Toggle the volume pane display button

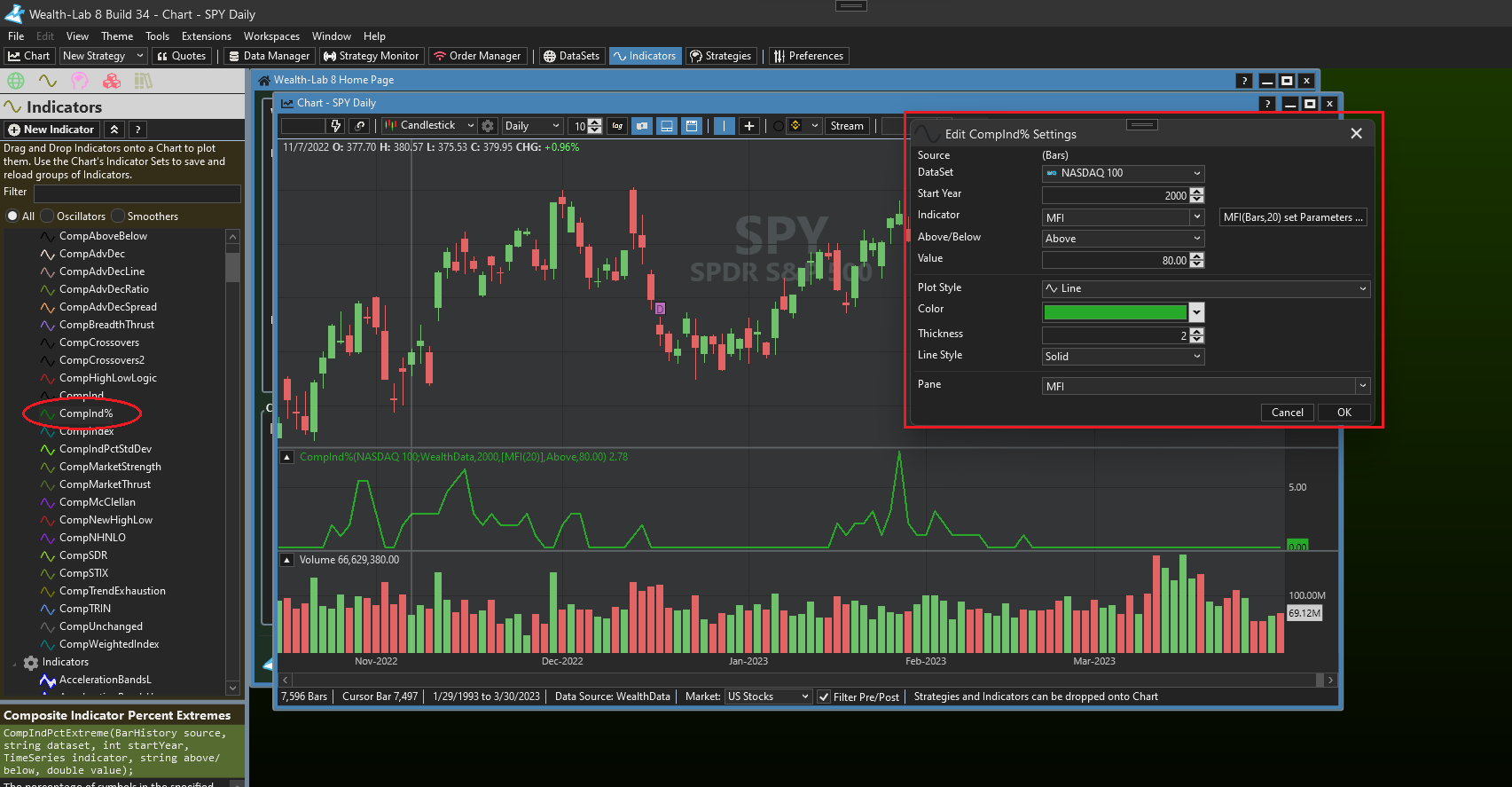pyautogui.click(x=667, y=126)
